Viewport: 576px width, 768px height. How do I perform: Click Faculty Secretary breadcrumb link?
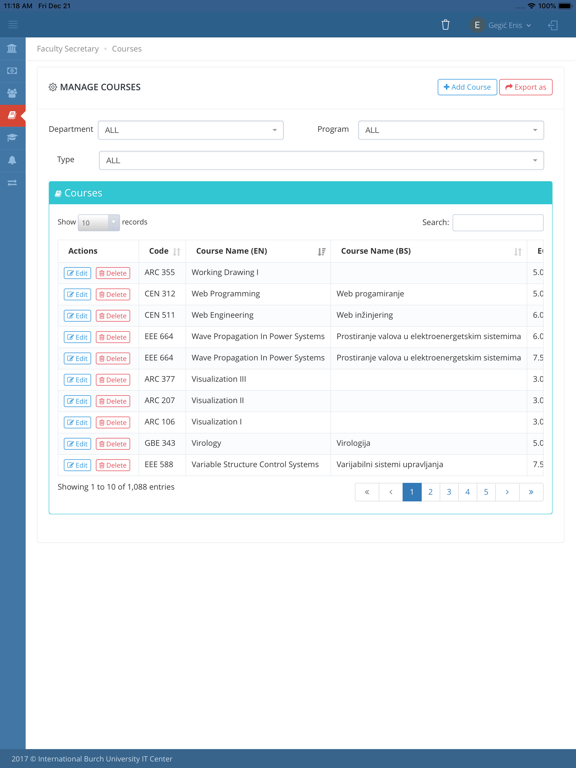click(x=68, y=49)
